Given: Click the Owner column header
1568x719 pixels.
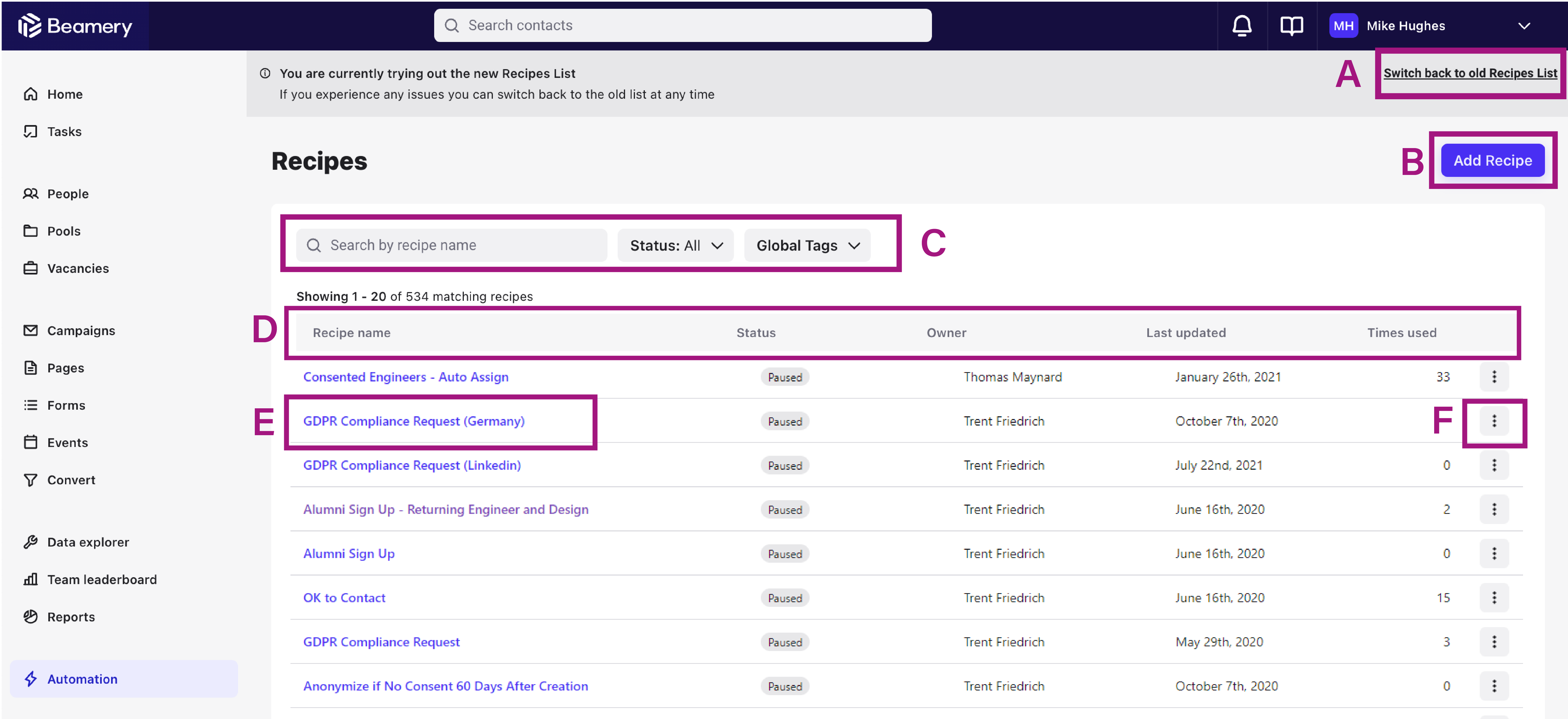Looking at the screenshot, I should pyautogui.click(x=946, y=332).
